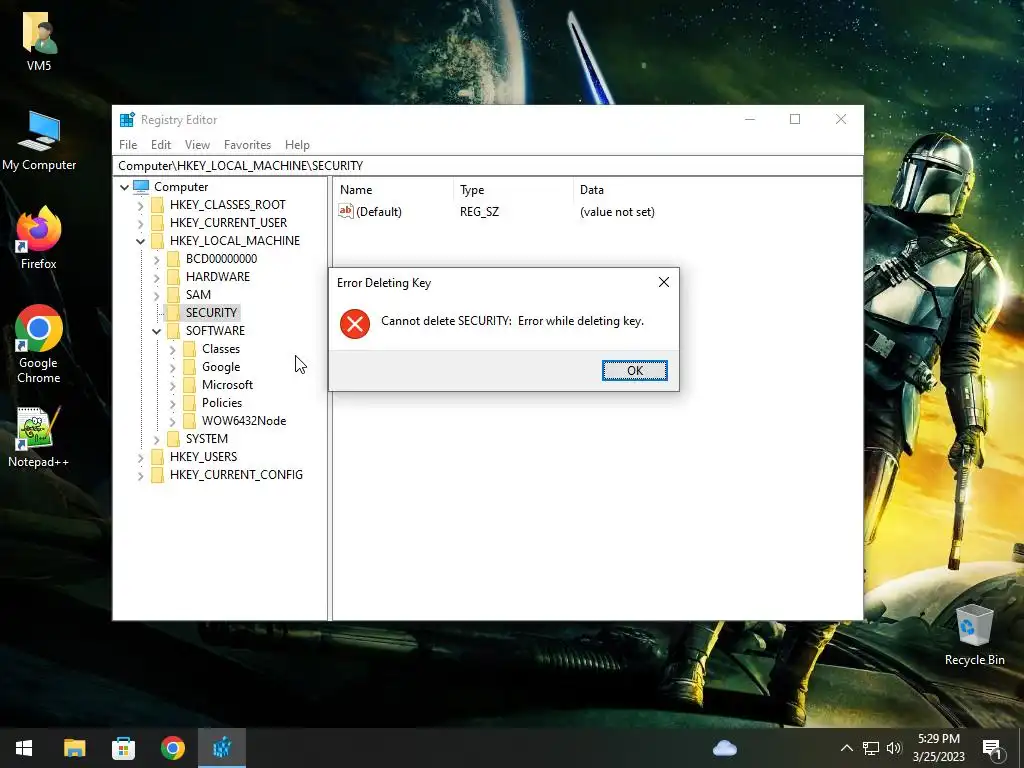Open the Edit menu
The height and width of the screenshot is (768, 1024).
161,145
